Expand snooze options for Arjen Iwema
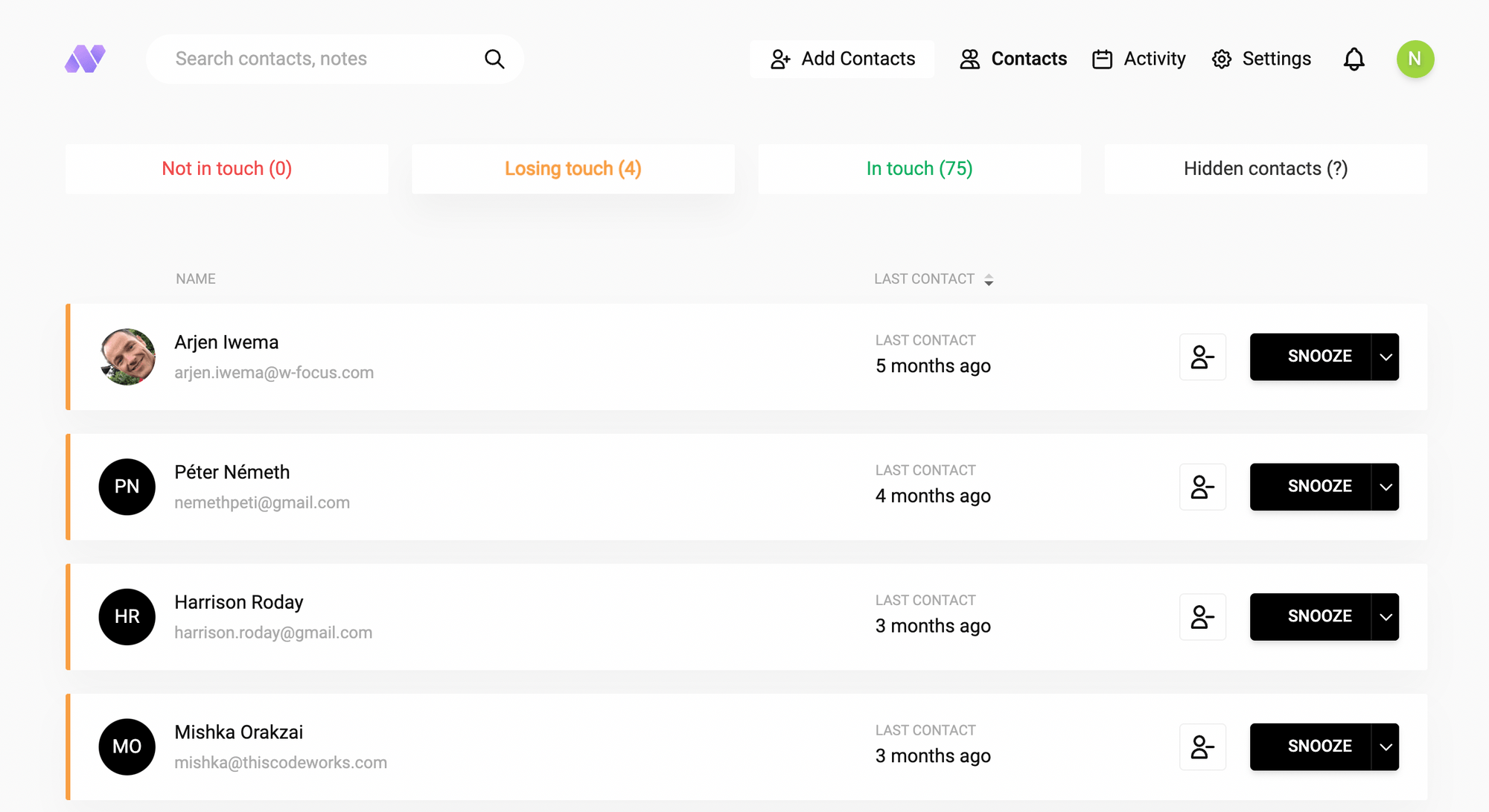 (1386, 357)
